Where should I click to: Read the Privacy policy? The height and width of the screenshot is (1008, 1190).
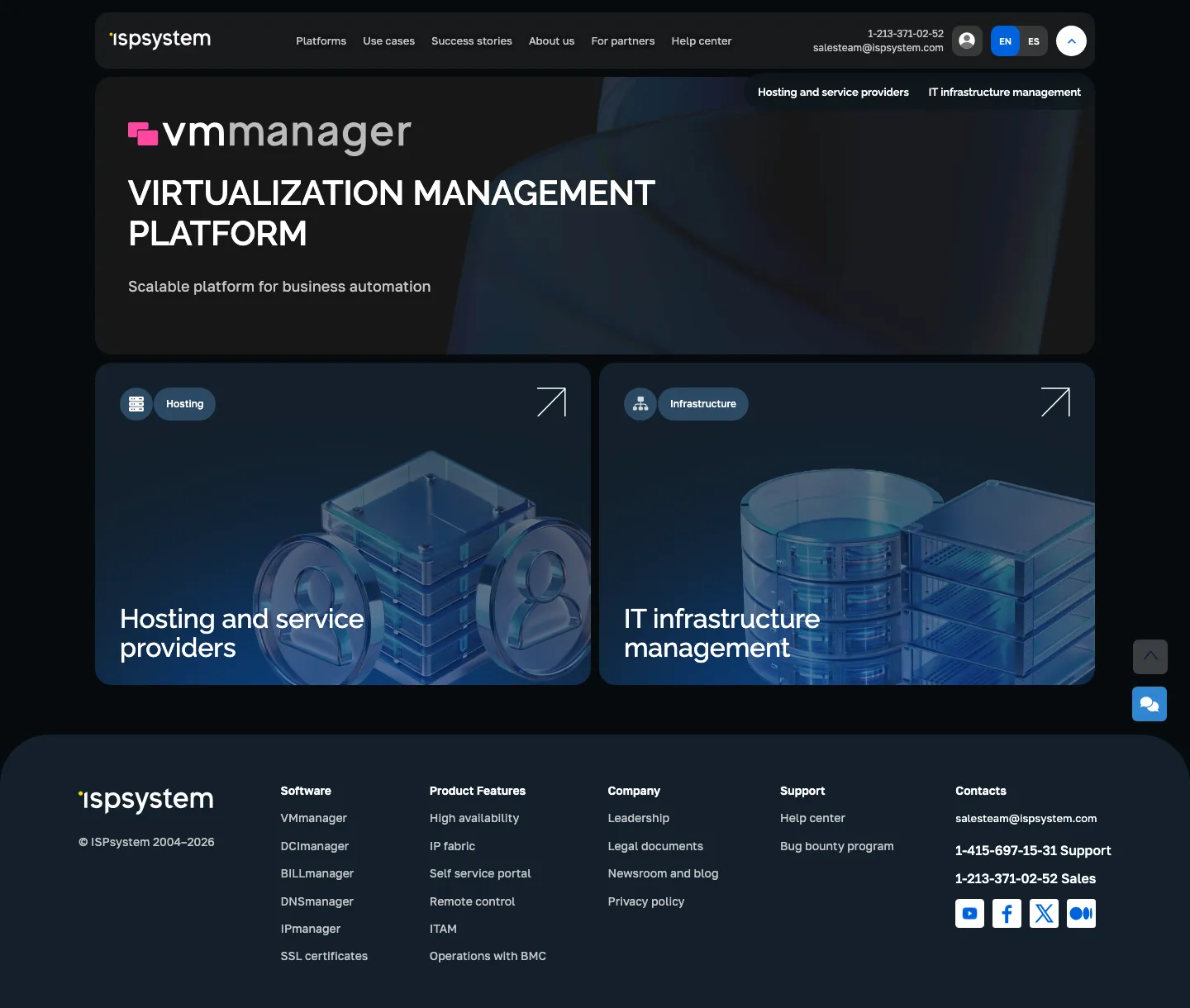646,901
